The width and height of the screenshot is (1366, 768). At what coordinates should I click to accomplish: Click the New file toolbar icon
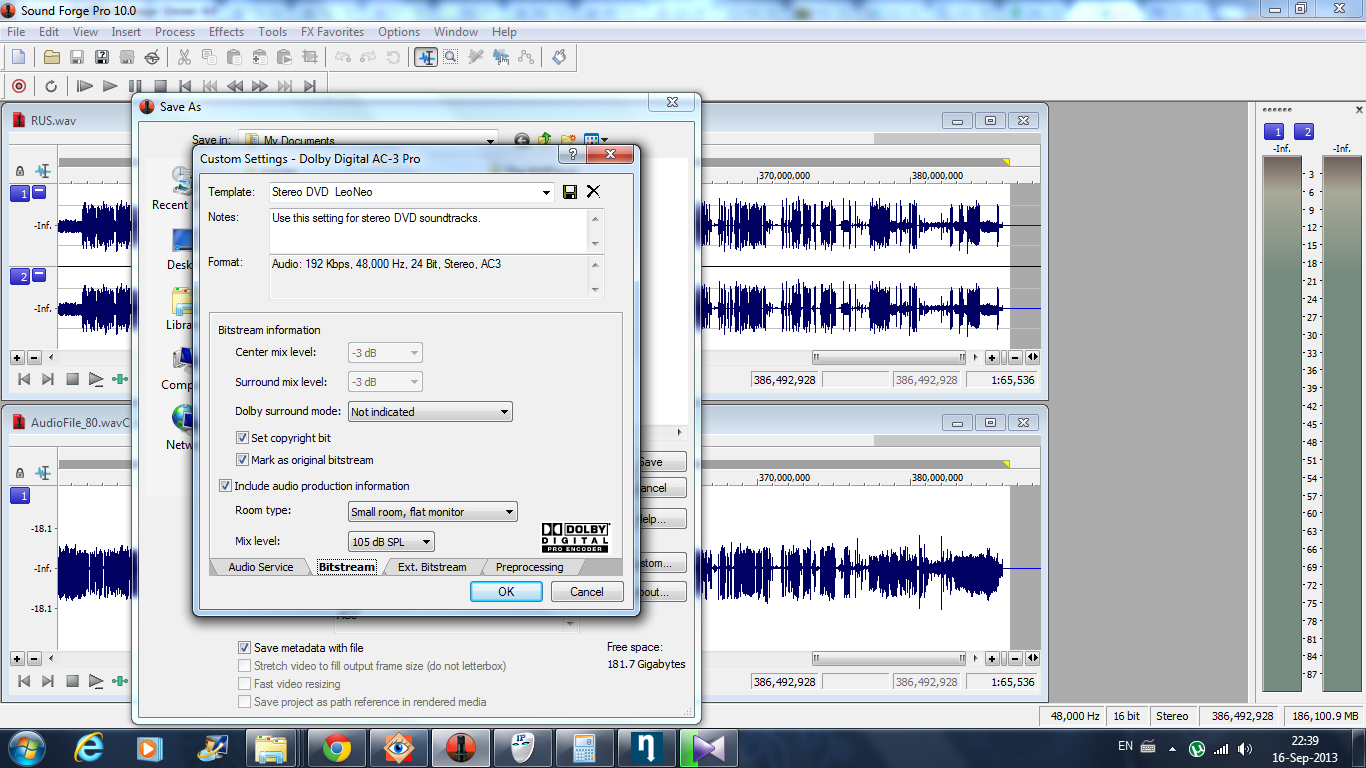18,57
